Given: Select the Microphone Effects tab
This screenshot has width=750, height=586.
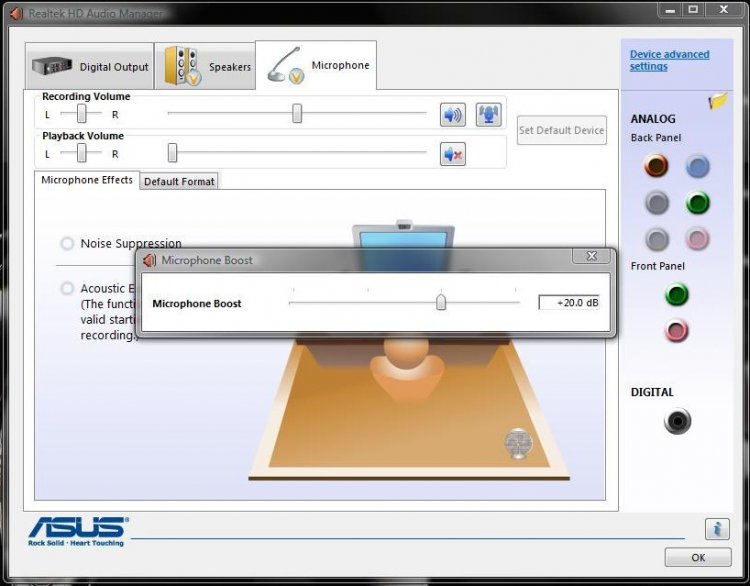Looking at the screenshot, I should coord(87,180).
